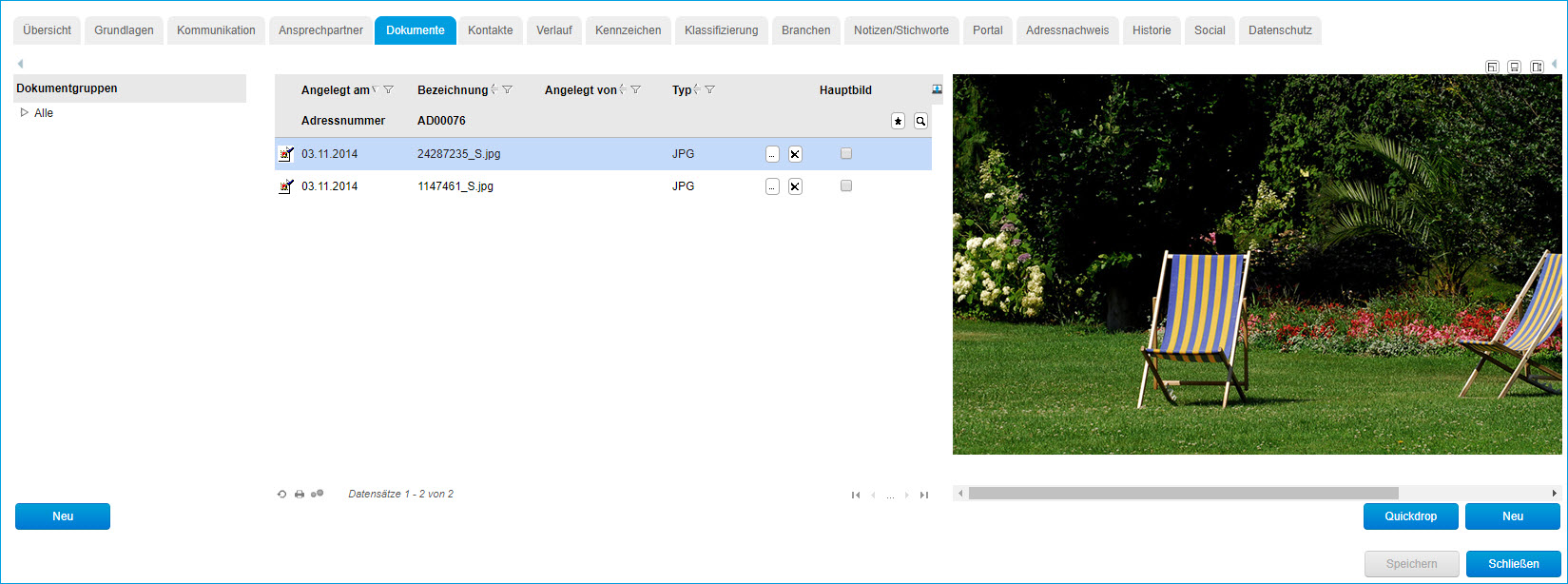Expand the Alle document group

[x=25, y=112]
